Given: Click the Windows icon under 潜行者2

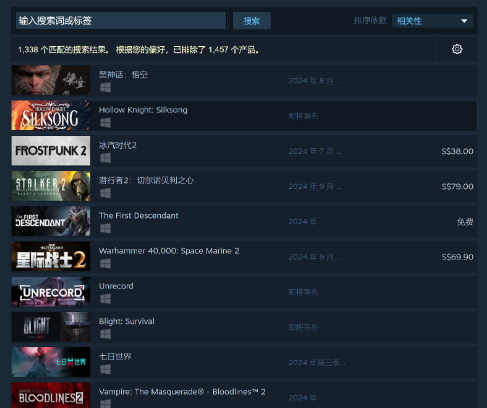Looking at the screenshot, I should [105, 193].
